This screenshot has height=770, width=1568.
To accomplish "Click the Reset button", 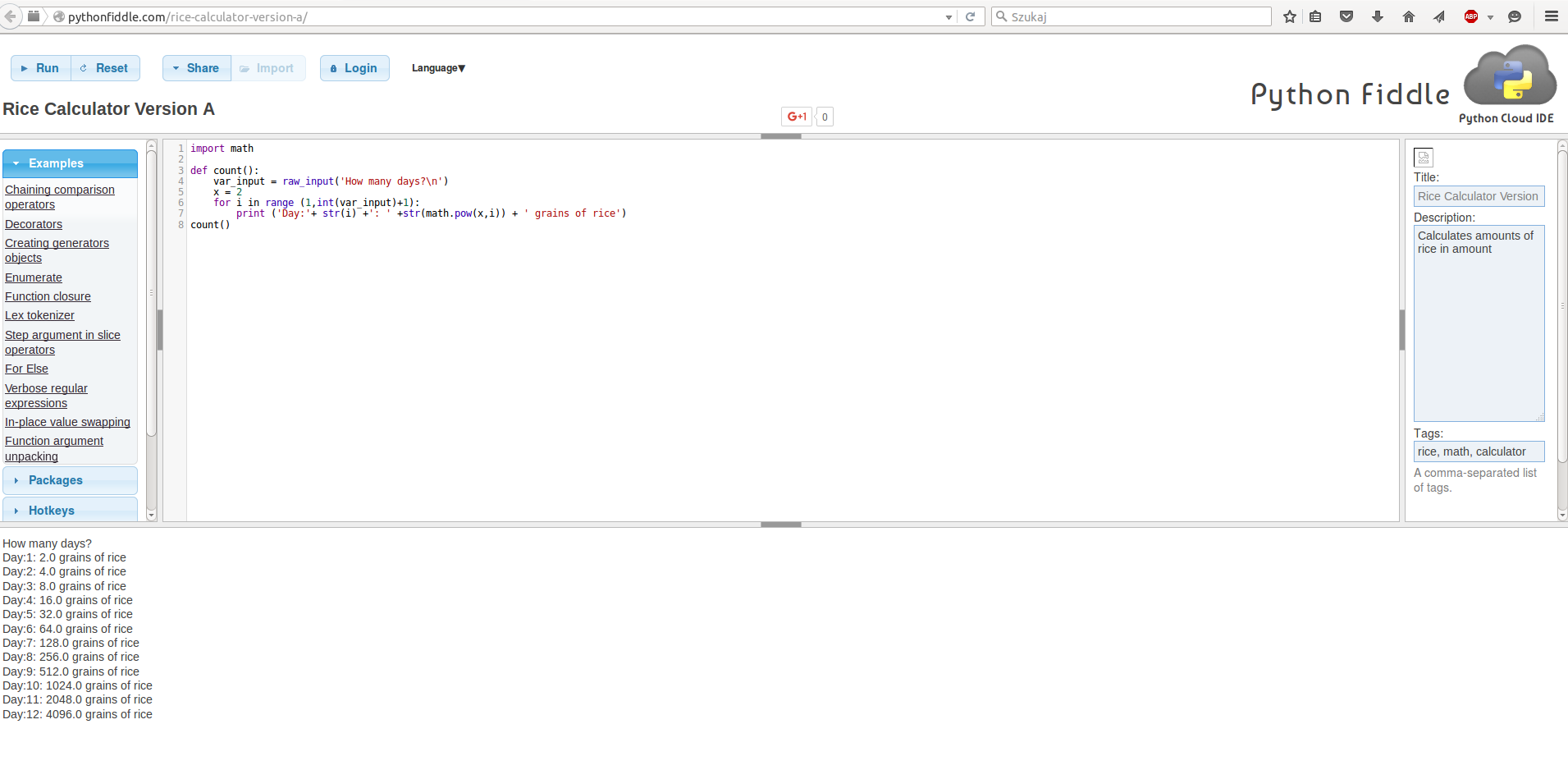I will click(105, 68).
